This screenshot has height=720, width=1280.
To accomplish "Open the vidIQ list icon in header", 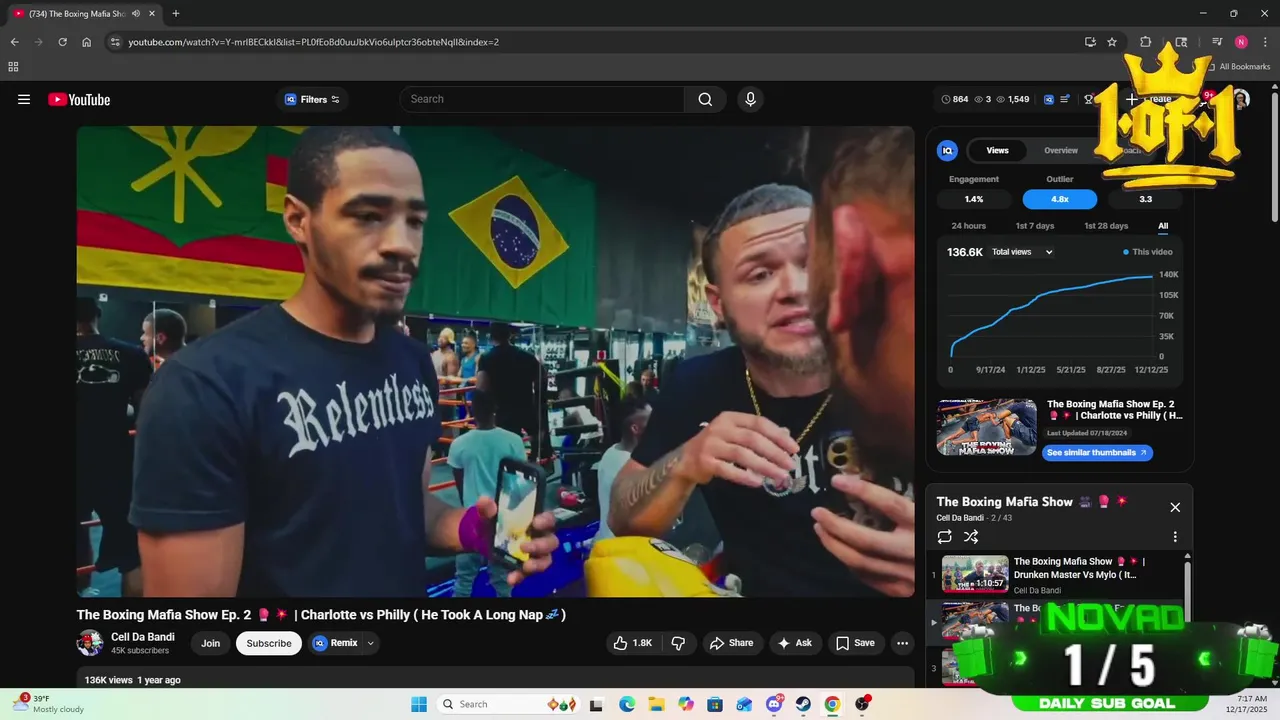I will 1065,99.
